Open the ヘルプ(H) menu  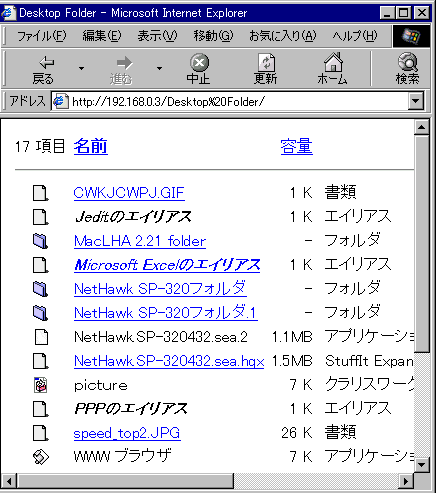tap(355, 36)
